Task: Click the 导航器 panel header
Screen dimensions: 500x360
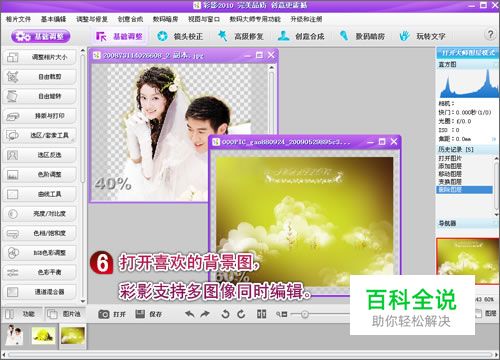Action: pyautogui.click(x=468, y=223)
